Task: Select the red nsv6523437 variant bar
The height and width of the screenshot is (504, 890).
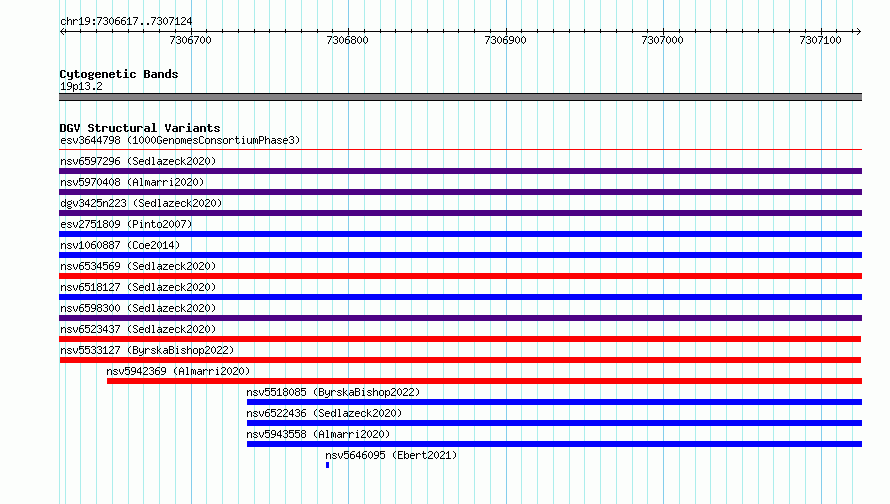Action: pos(460,339)
